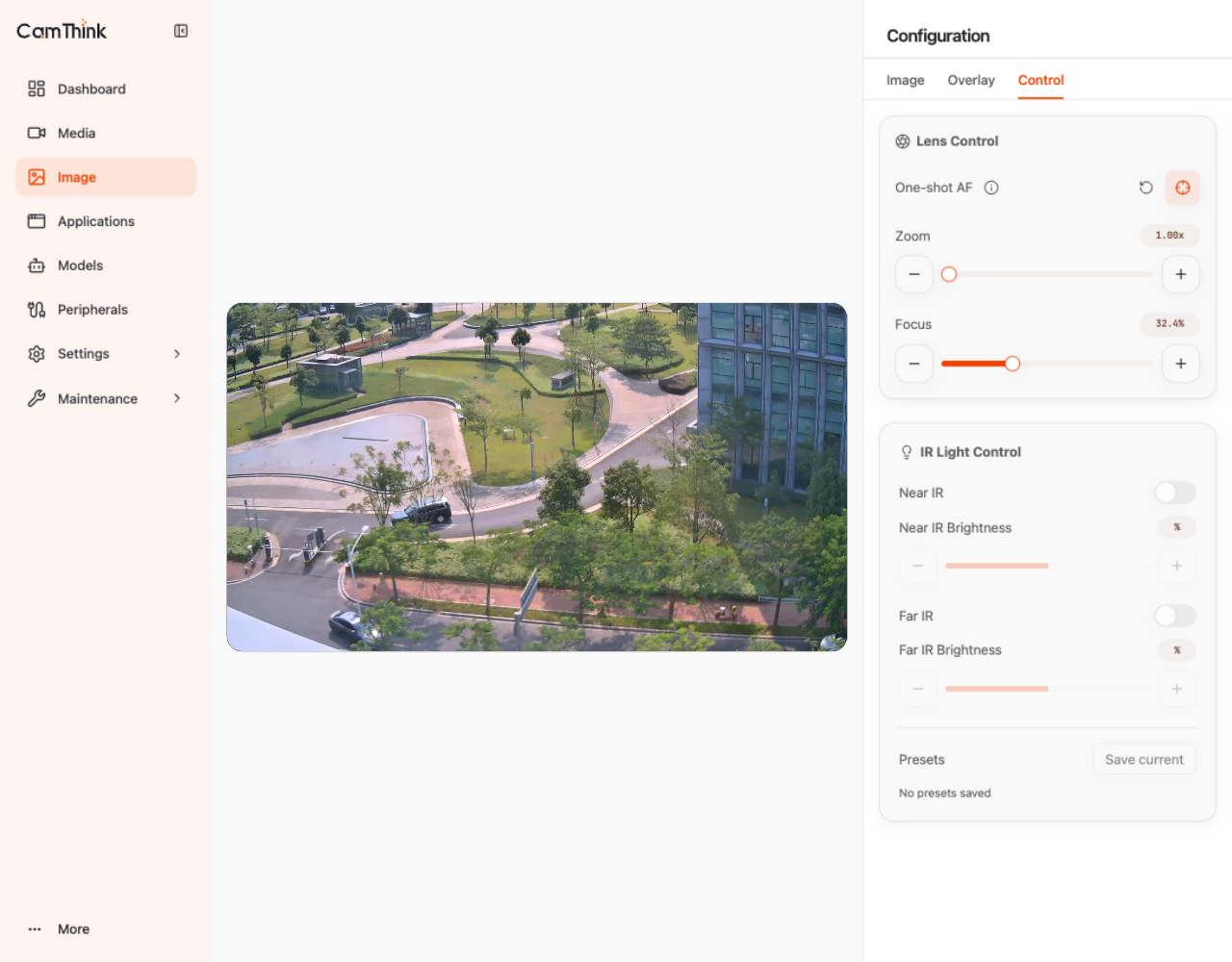
Task: Expand the Maintenance submenu chevron
Action: click(x=177, y=398)
